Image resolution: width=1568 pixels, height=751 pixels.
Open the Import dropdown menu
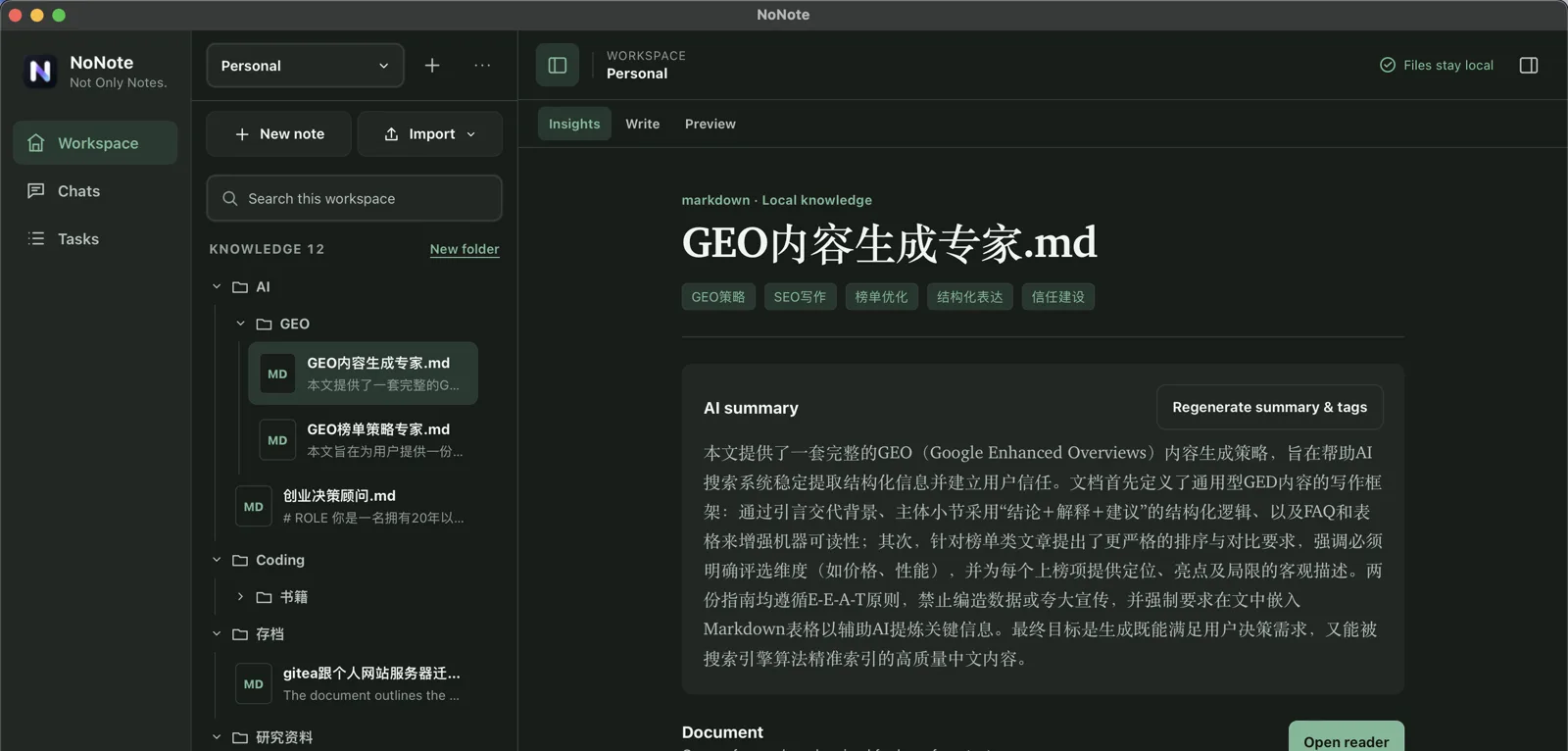coord(430,134)
